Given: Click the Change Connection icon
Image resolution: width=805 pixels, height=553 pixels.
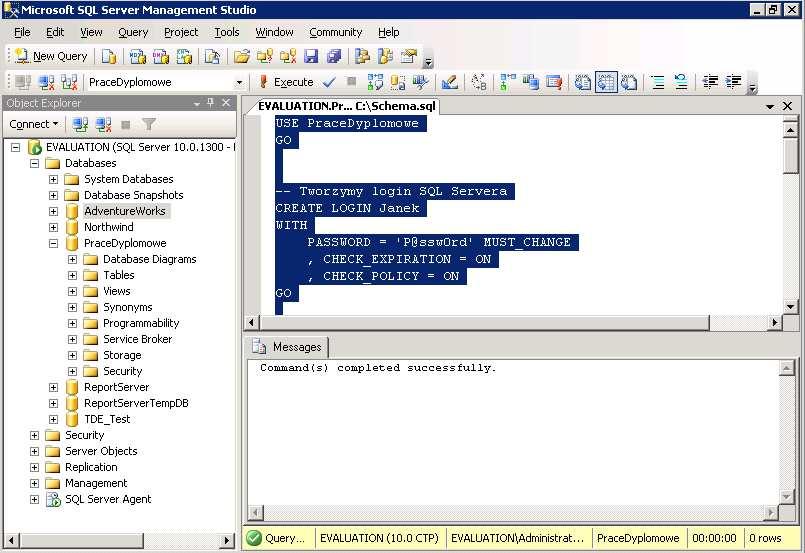Looking at the screenshot, I should [69, 82].
